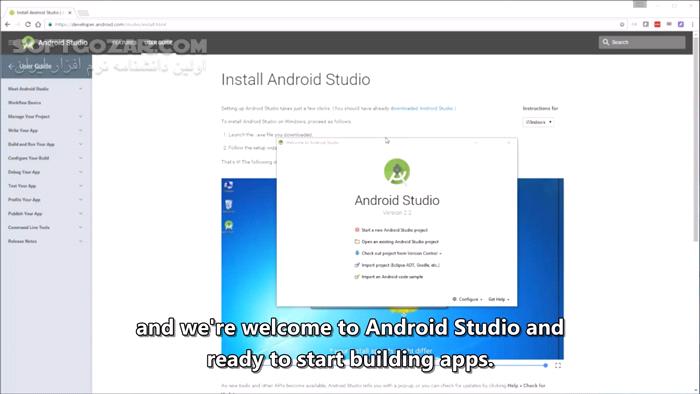Expand the Build and Run Your App chevron
This screenshot has width=700, height=394.
tap(80, 144)
